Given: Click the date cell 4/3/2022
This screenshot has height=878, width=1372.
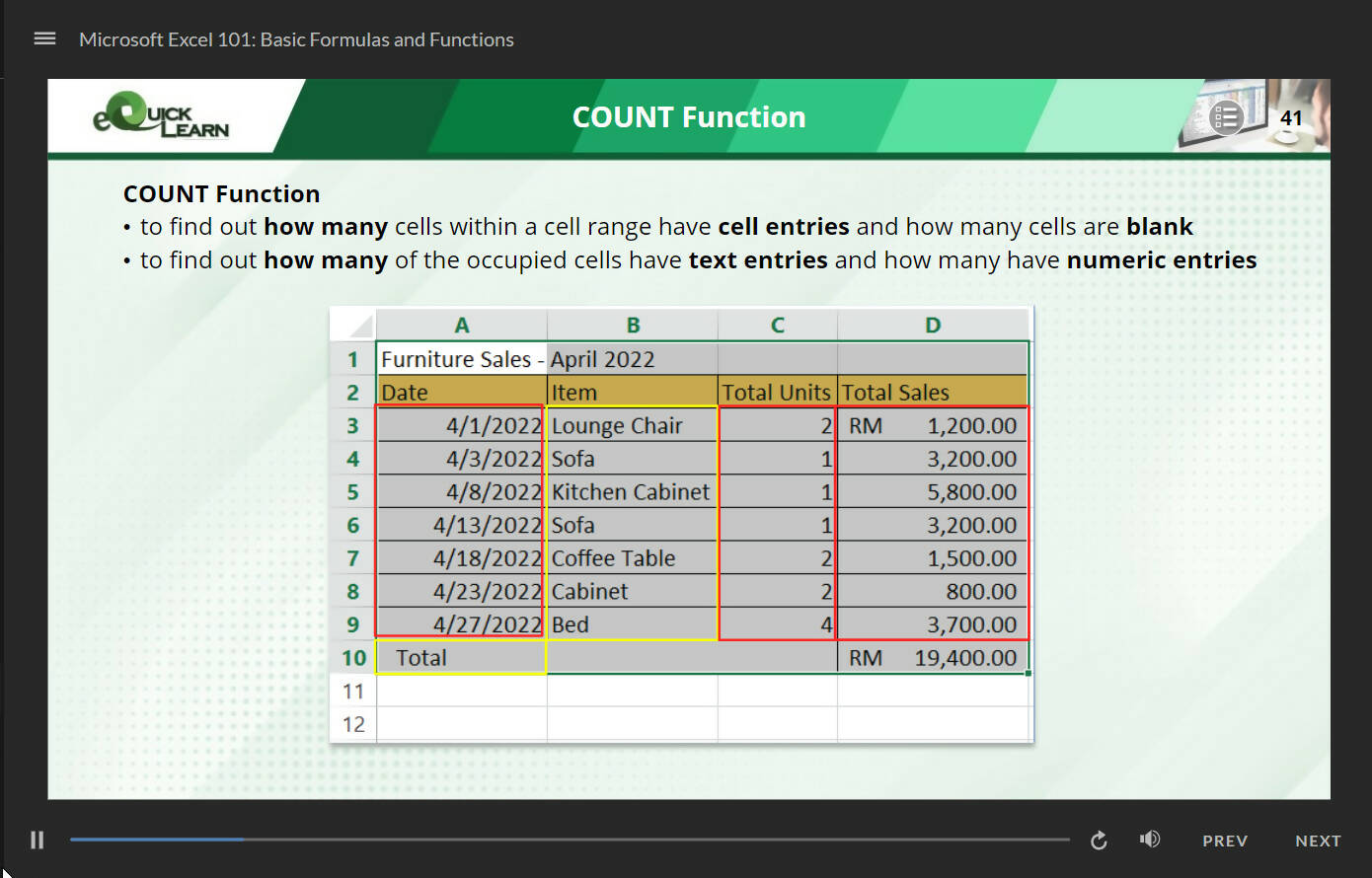Looking at the screenshot, I should [x=461, y=459].
